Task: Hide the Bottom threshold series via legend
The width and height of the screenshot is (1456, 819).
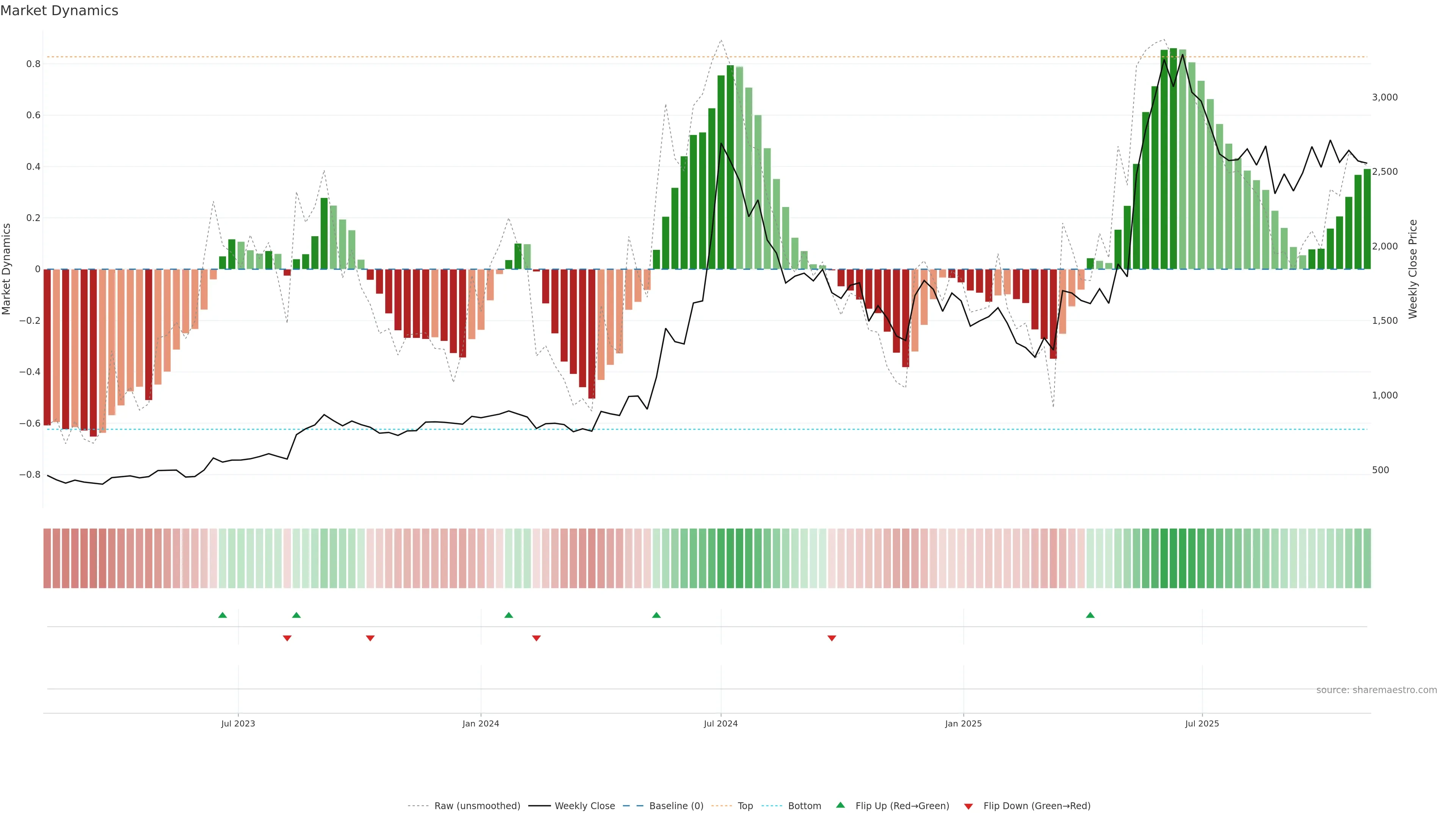Action: 804,806
